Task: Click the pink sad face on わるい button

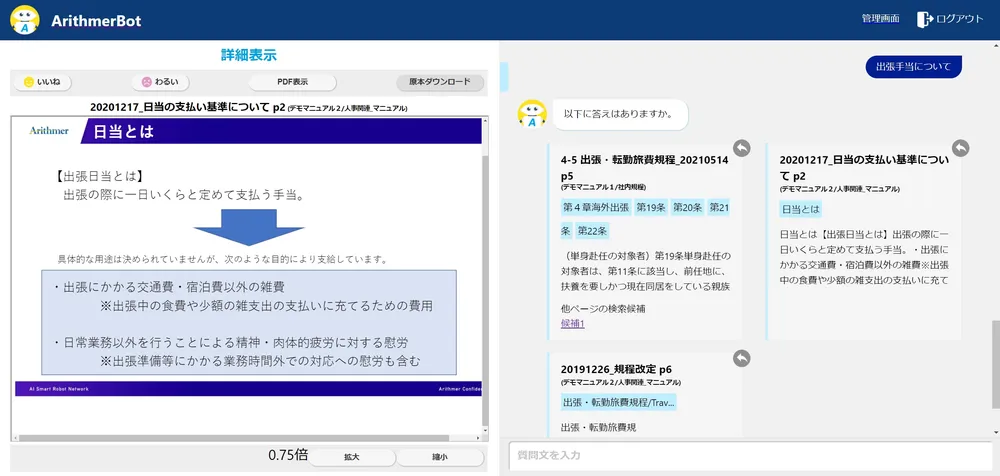Action: (x=147, y=82)
